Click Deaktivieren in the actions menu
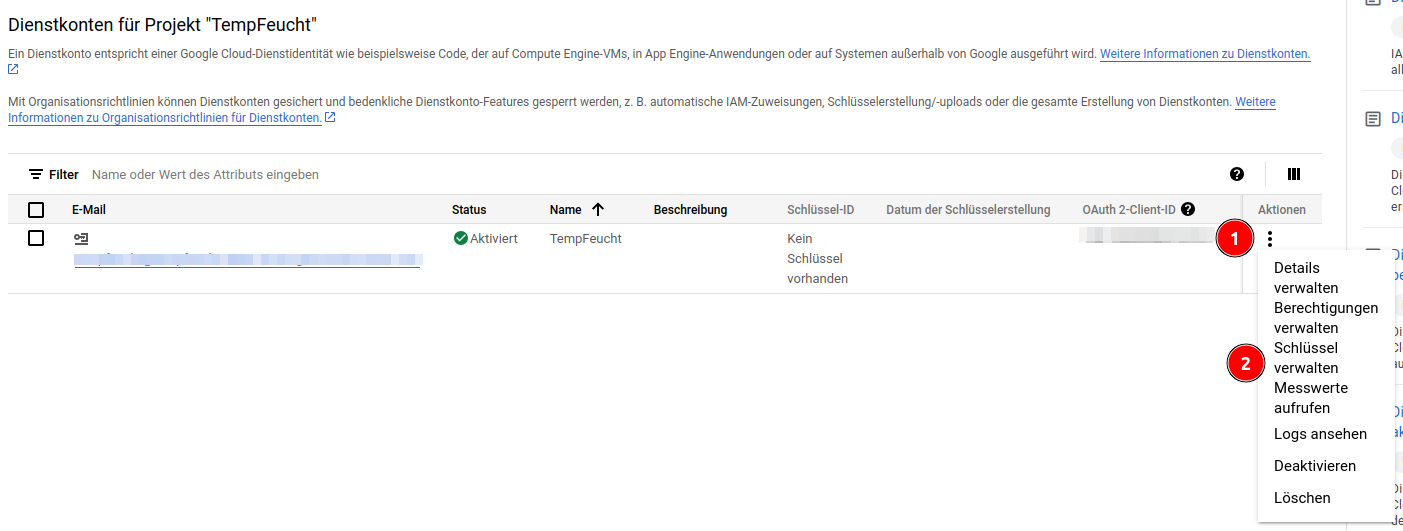This screenshot has width=1403, height=531. click(1314, 466)
